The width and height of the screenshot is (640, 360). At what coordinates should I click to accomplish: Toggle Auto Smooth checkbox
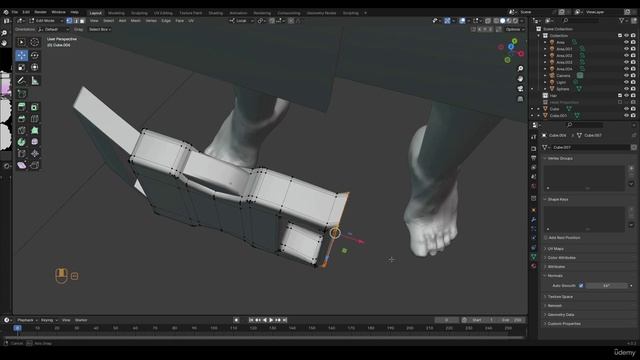tap(581, 286)
